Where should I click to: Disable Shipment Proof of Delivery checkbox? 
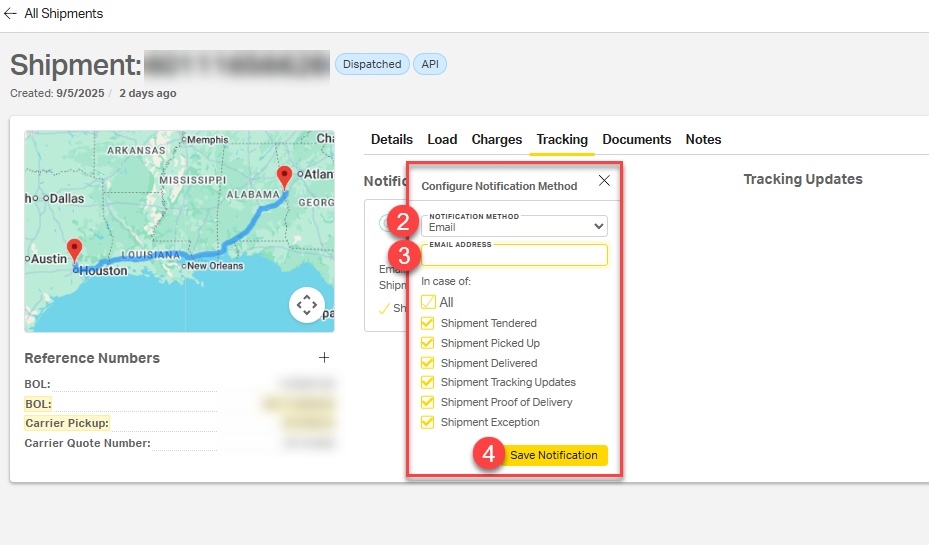[428, 402]
